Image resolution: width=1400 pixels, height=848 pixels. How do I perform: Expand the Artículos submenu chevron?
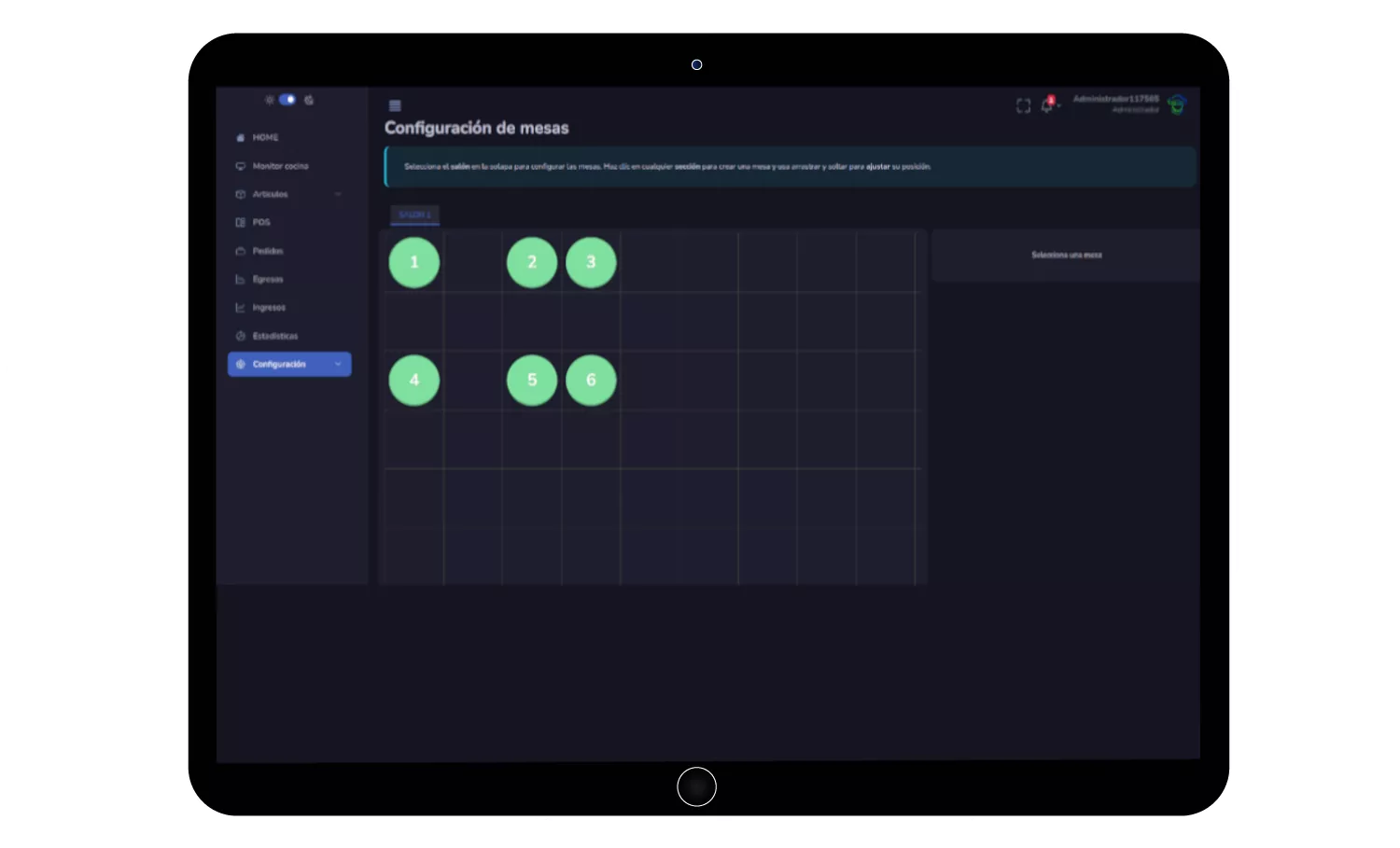pos(338,194)
